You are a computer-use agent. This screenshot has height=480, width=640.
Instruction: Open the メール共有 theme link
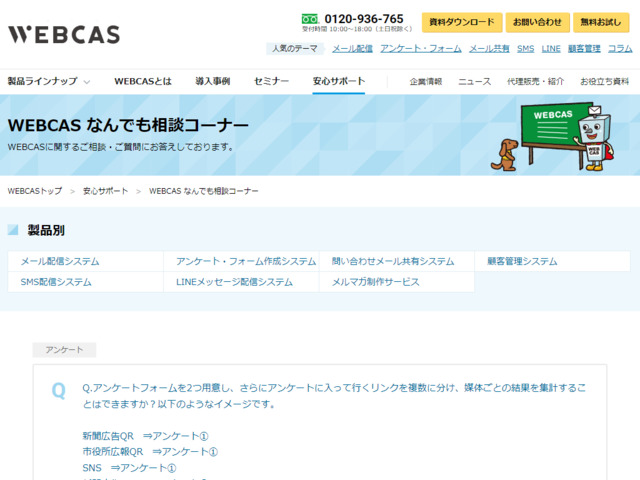(489, 49)
